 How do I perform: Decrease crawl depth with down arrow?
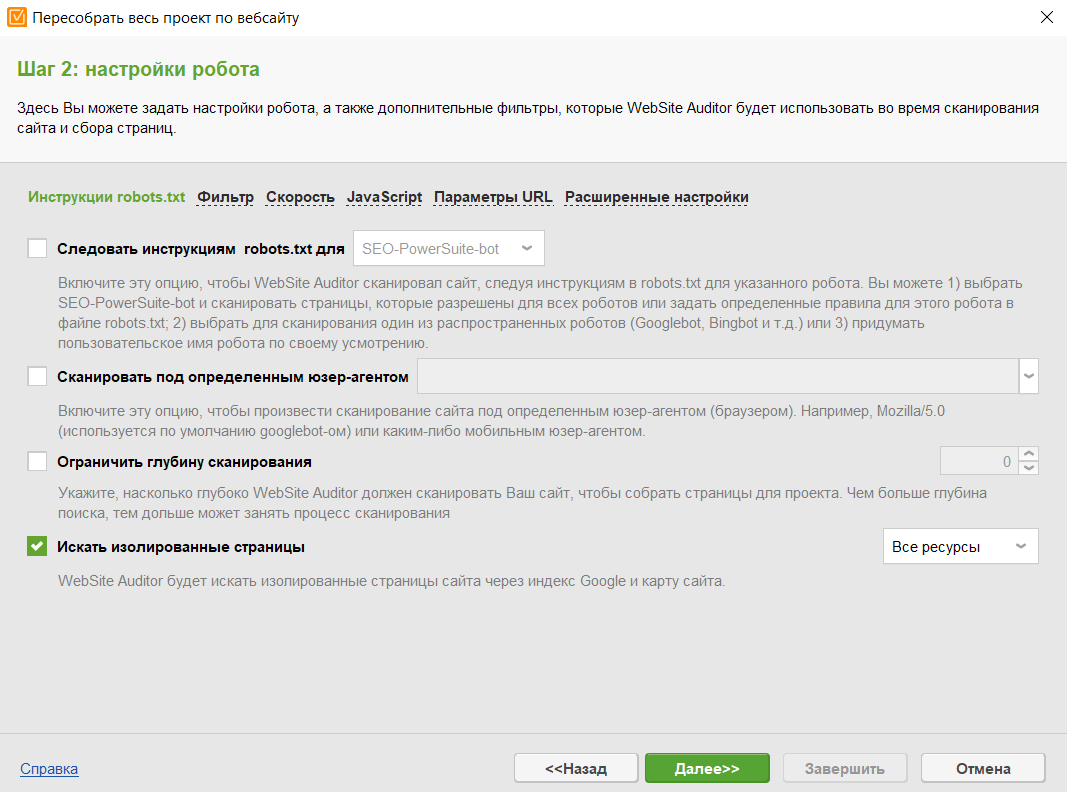[1029, 468]
